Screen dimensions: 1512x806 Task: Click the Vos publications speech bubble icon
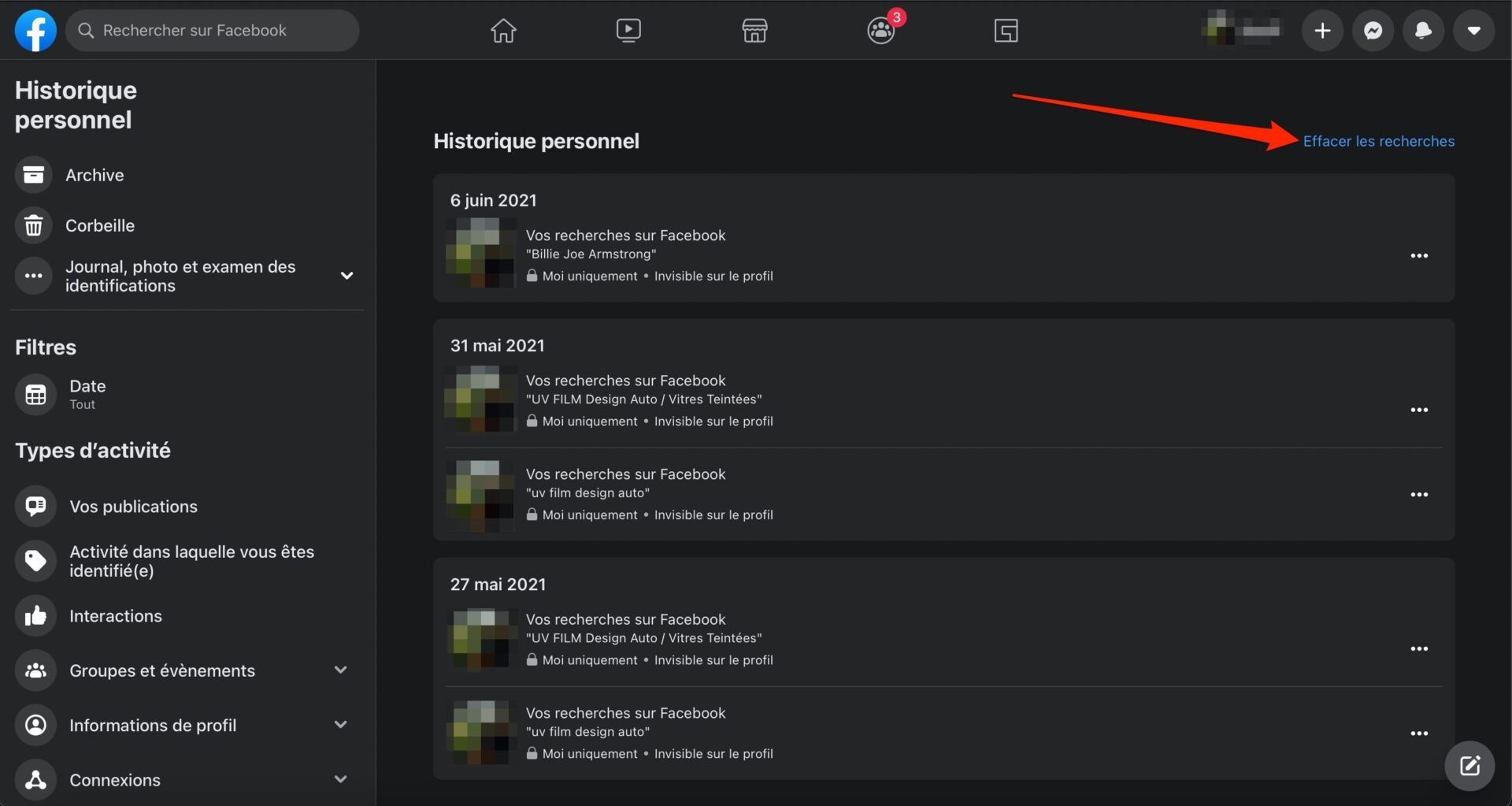click(35, 506)
